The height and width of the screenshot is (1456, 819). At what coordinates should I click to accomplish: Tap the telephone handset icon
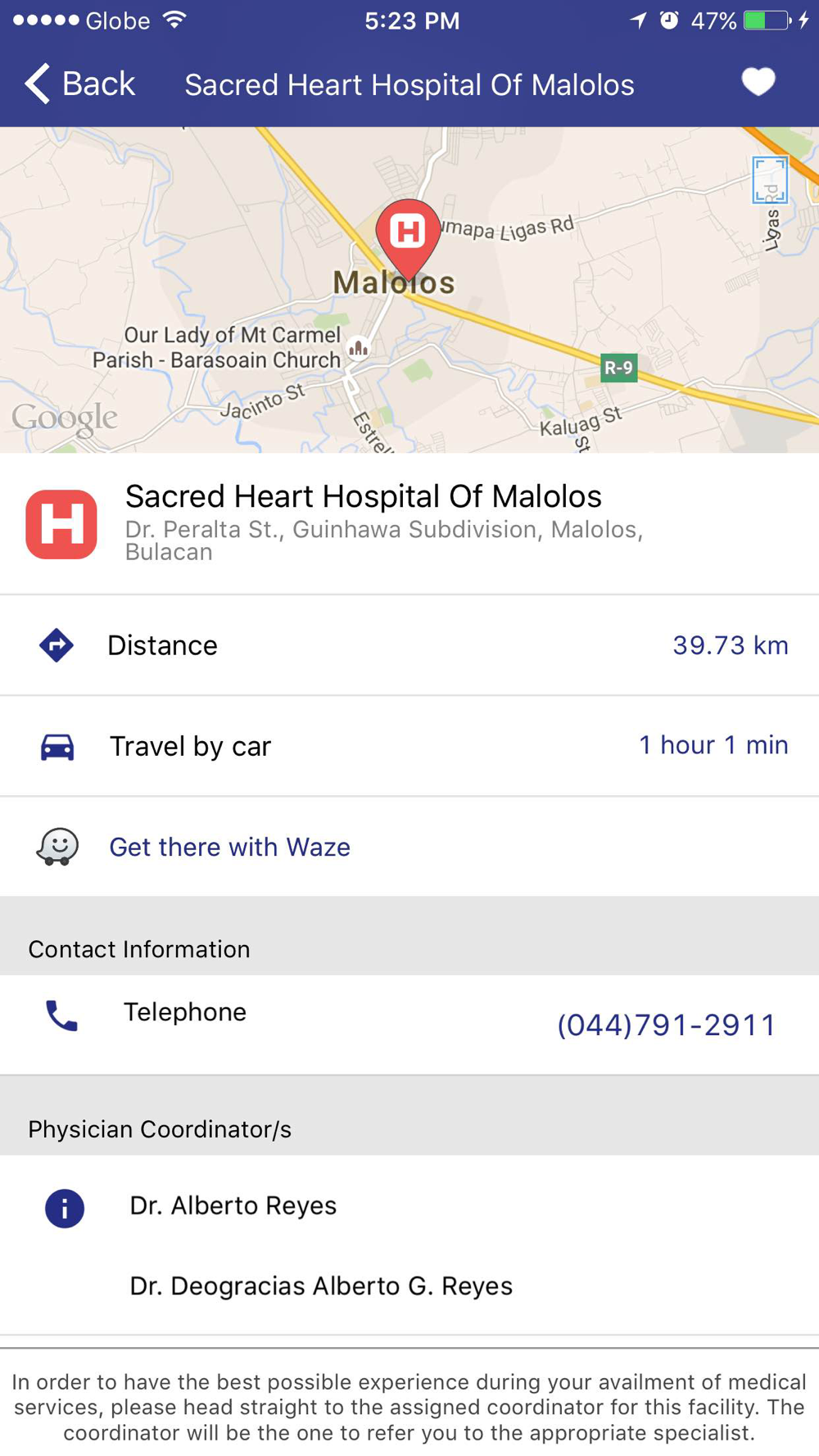click(61, 1015)
